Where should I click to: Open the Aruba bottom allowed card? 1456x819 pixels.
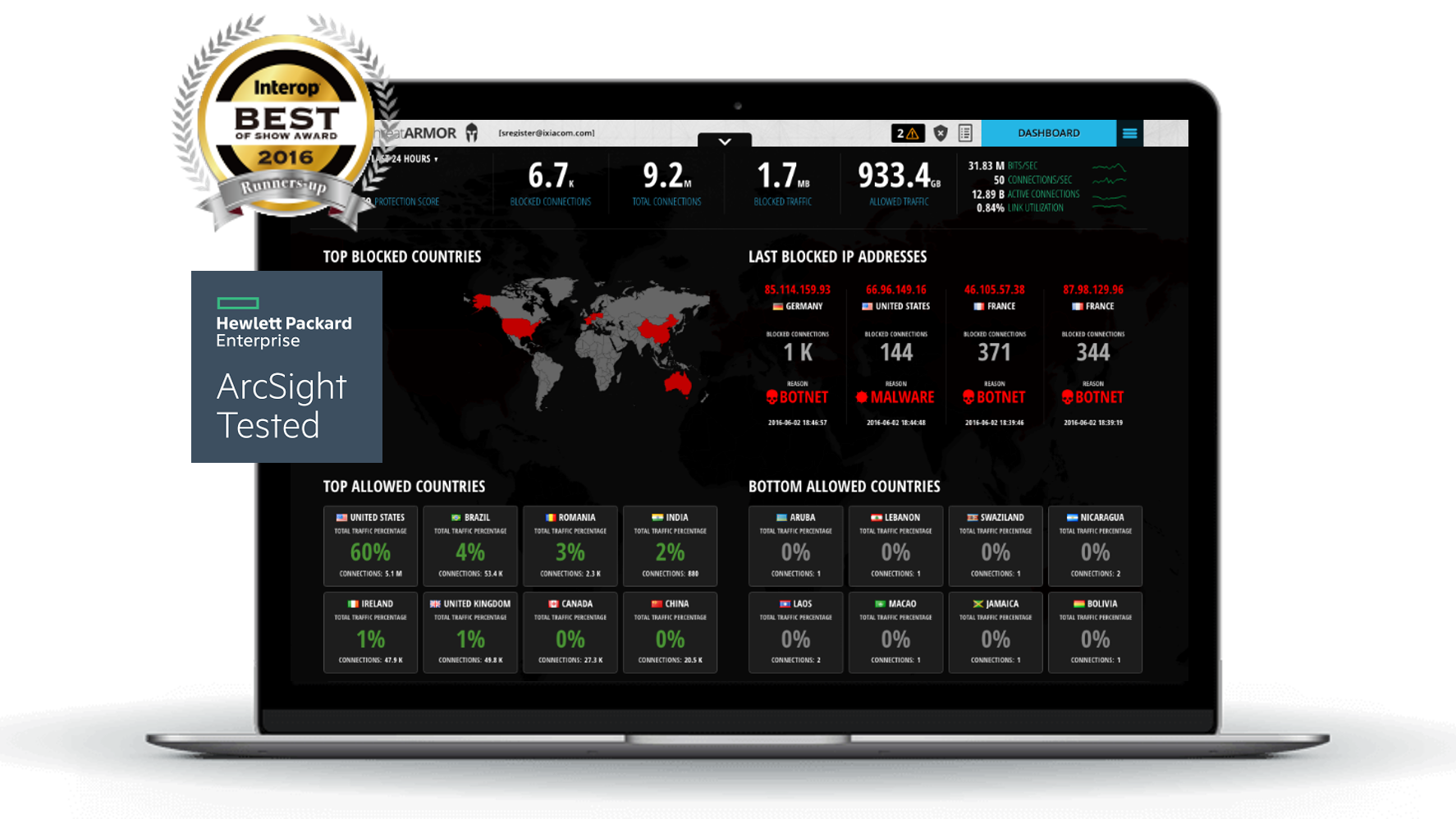pos(795,547)
